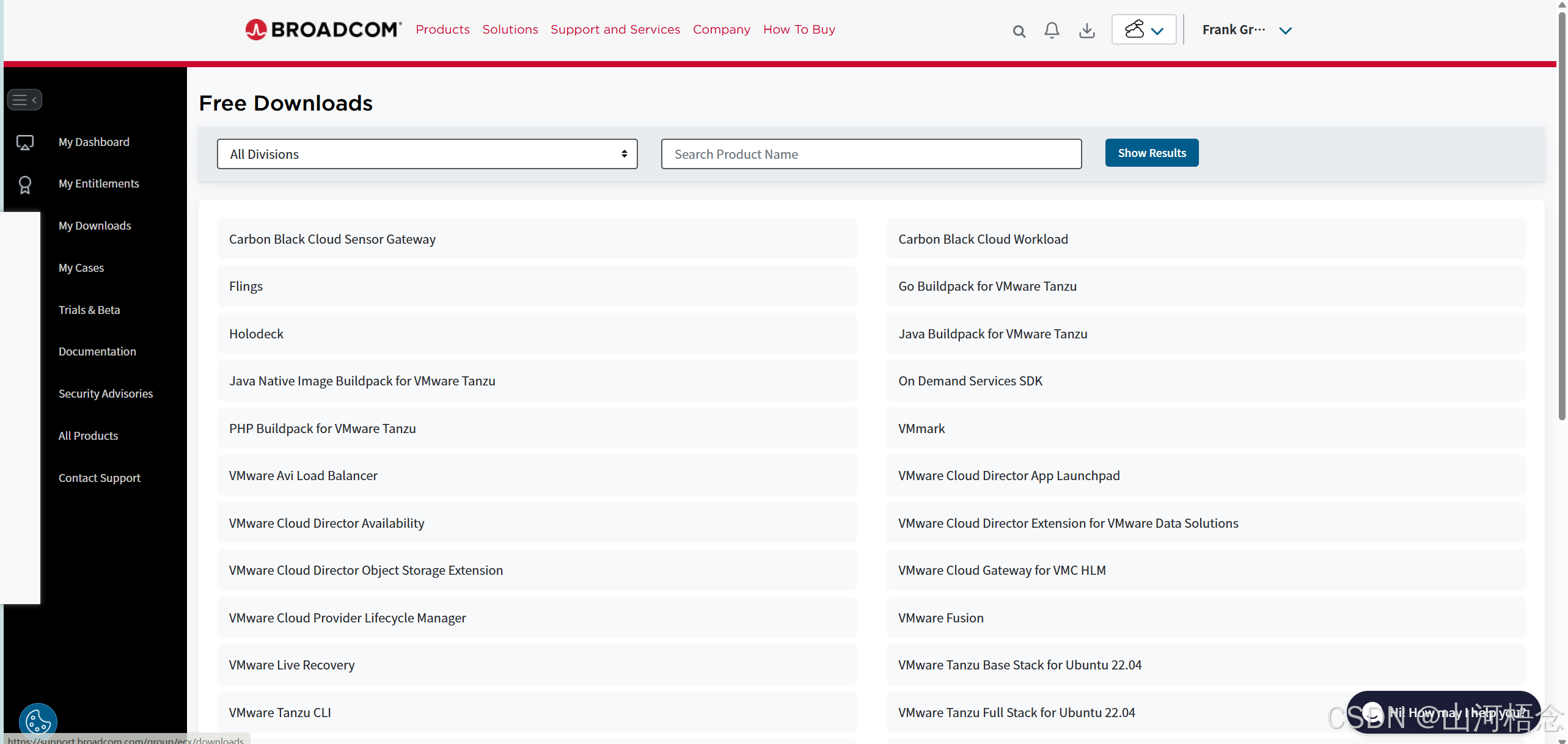Open the VMware Fusion download link
The image size is (1568, 744).
[940, 618]
